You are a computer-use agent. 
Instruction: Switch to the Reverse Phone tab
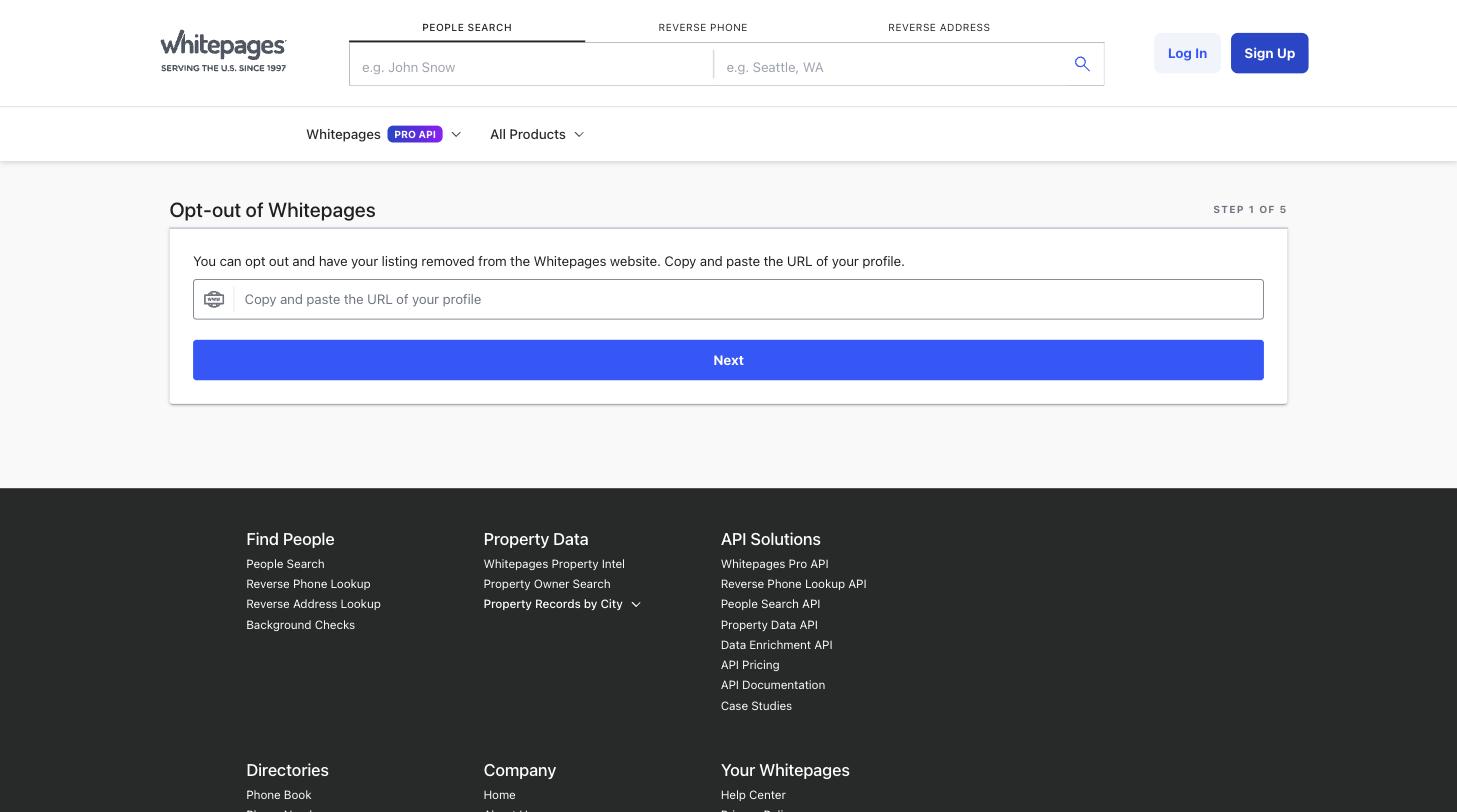(703, 27)
